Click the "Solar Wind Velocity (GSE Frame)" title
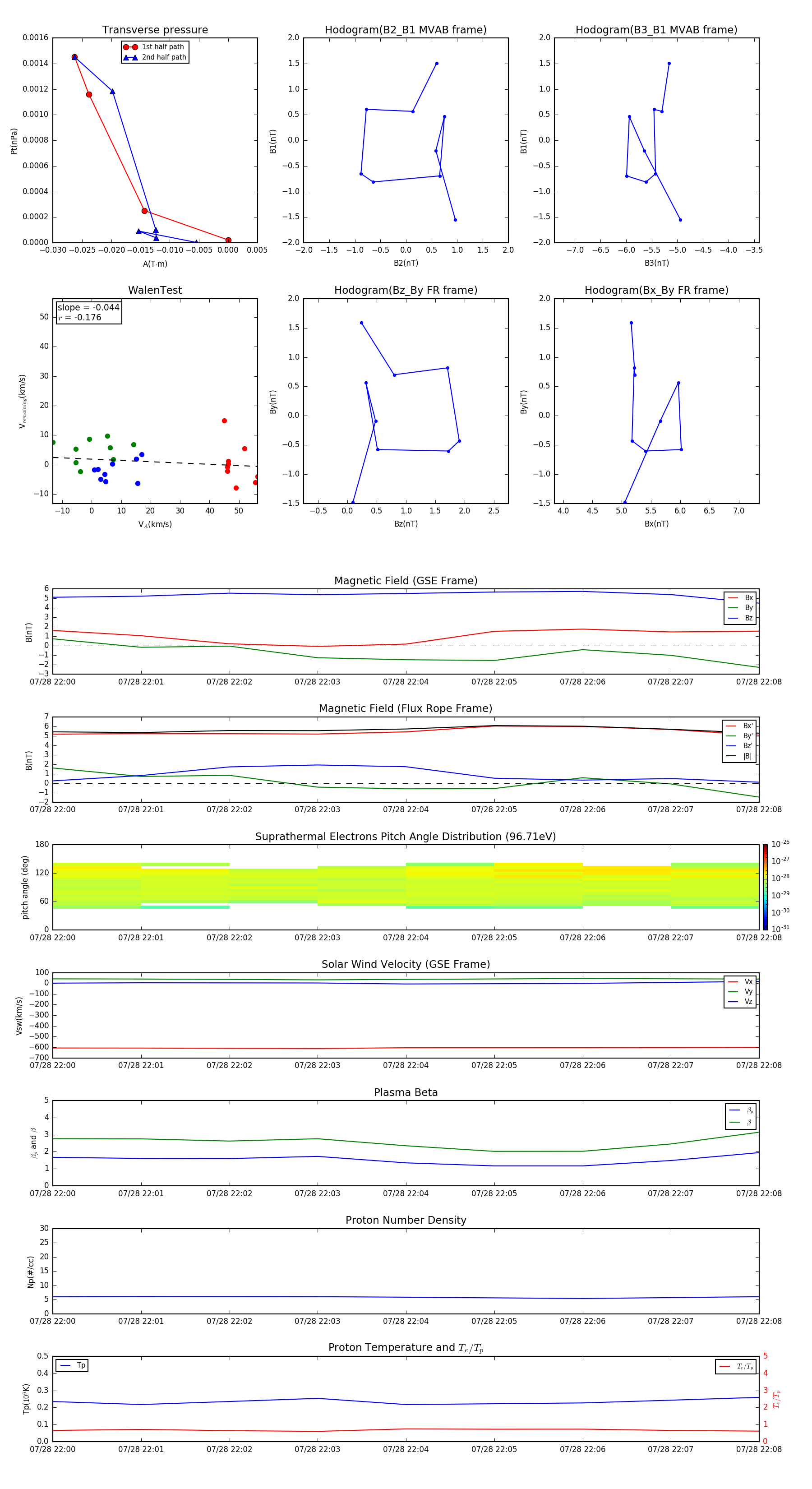 pos(406,964)
